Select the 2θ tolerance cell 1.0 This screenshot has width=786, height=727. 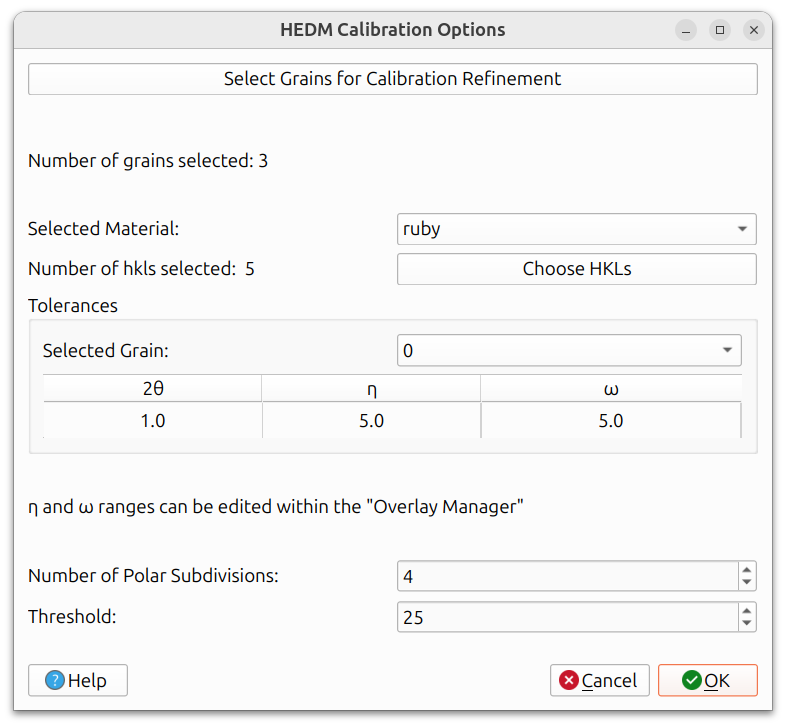153,421
